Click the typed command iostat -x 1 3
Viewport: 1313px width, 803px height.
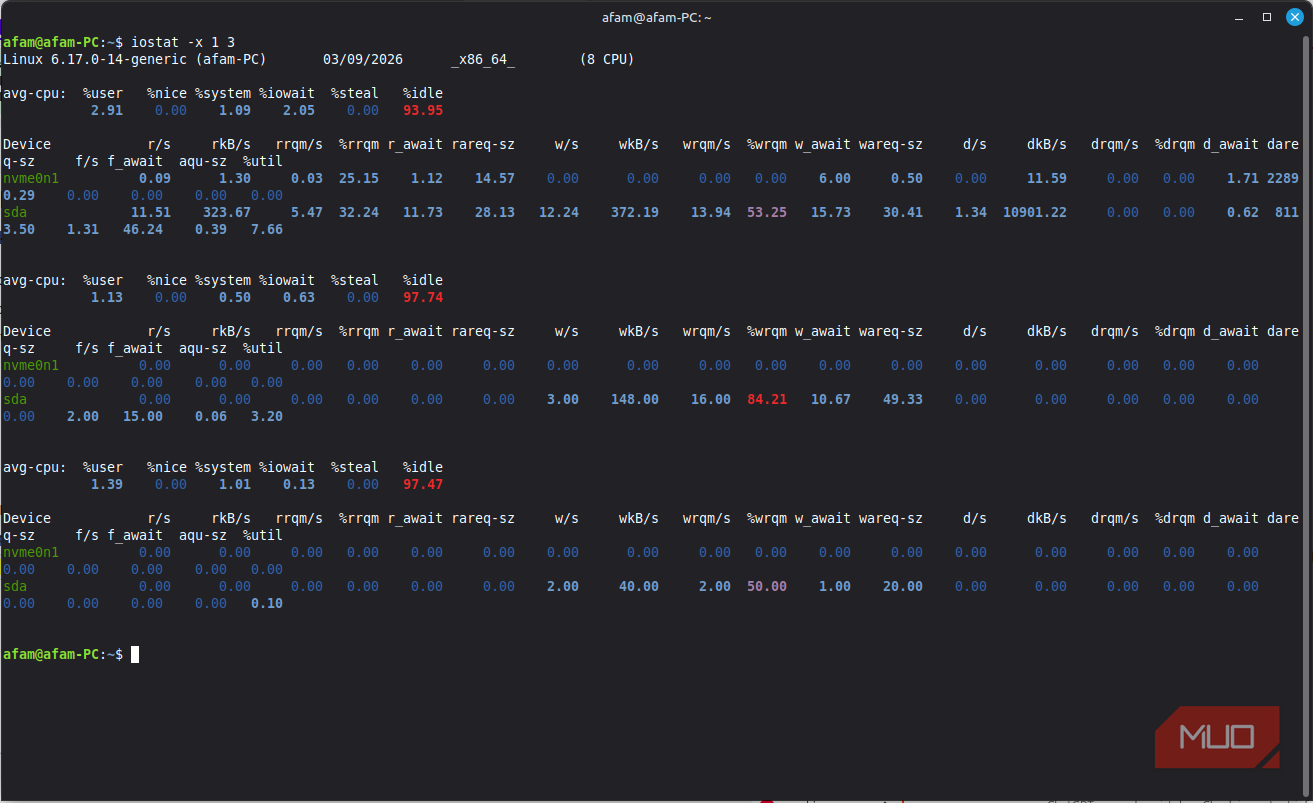point(183,42)
